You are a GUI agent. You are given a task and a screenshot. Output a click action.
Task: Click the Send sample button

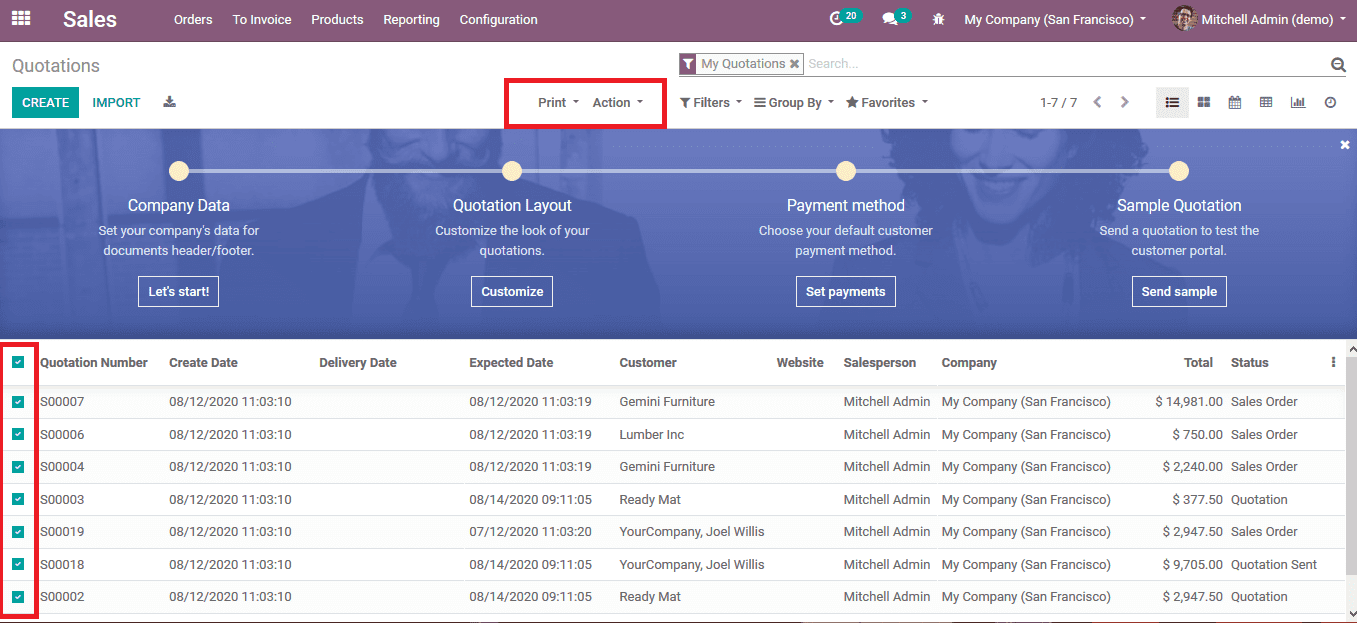tap(1179, 291)
